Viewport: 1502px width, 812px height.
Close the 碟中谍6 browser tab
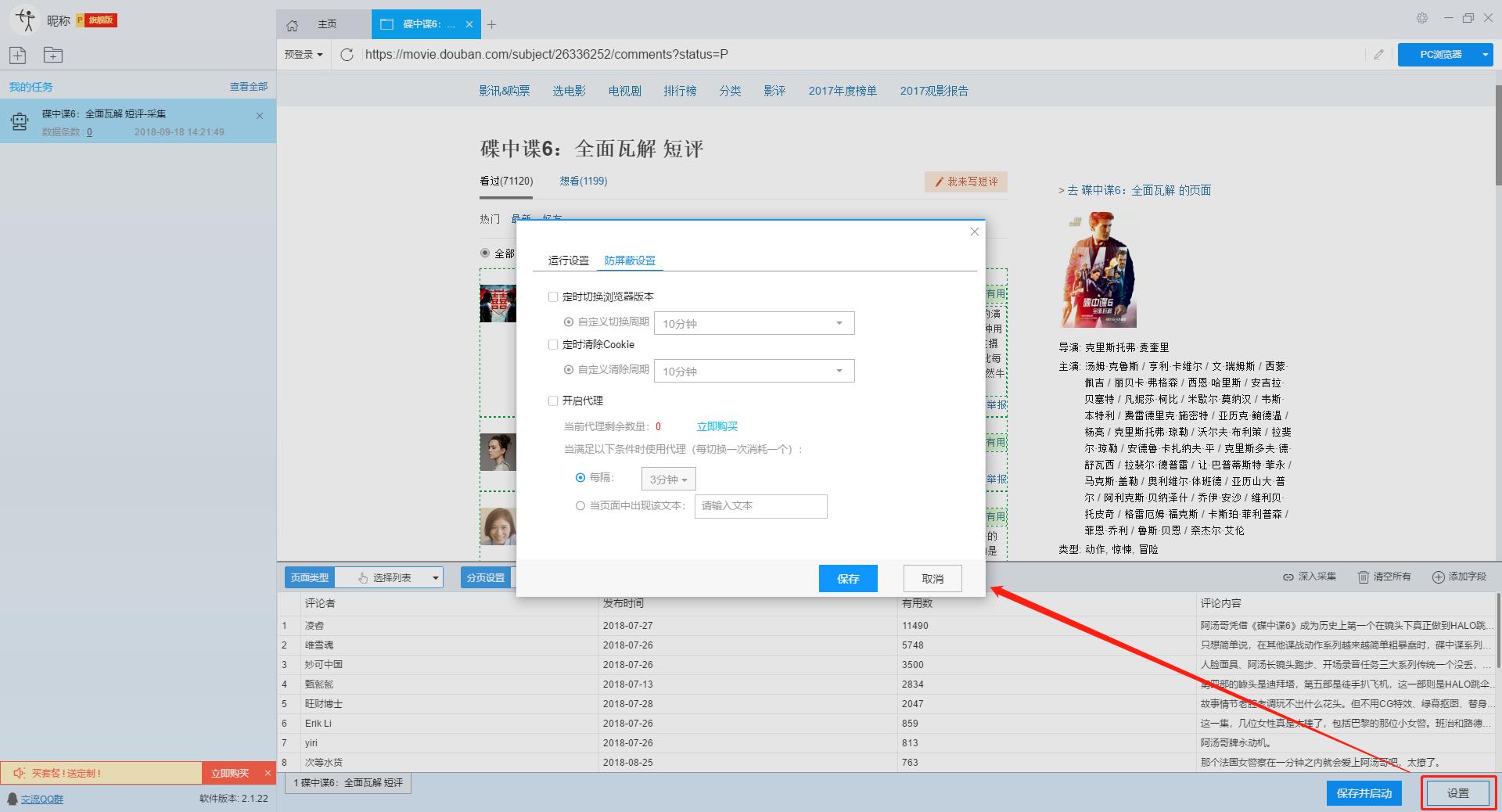(x=469, y=24)
